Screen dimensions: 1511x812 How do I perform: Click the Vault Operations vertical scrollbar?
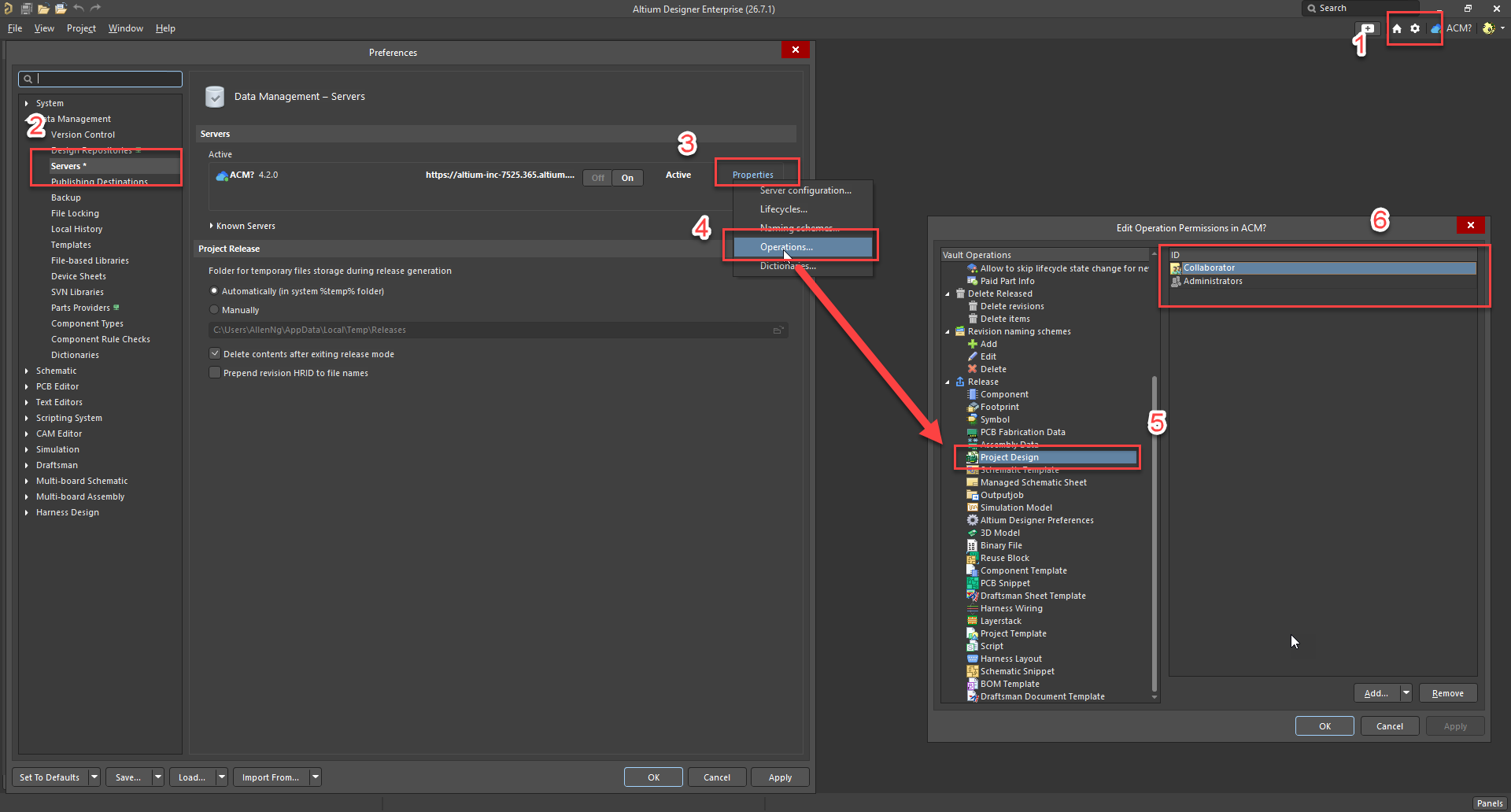[1154, 533]
